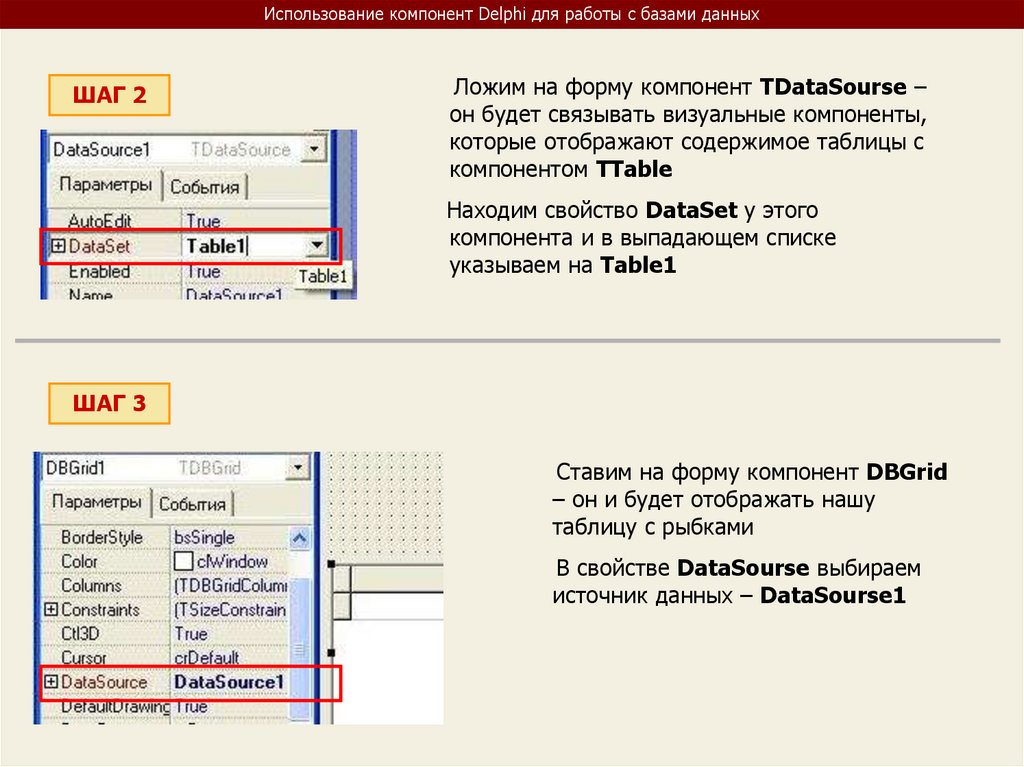
Task: Select the Columns property row
Action: [165, 585]
